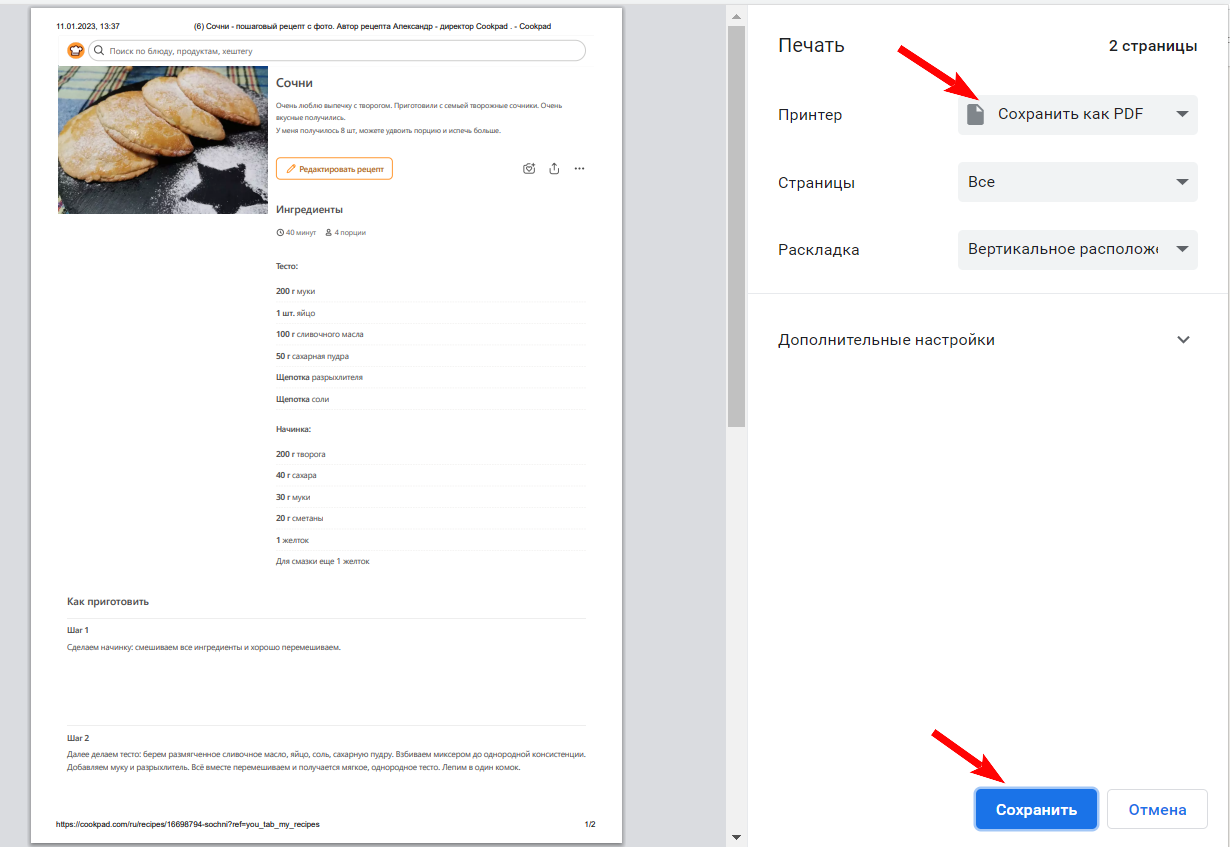Click the recipe title Сочни

coord(294,83)
